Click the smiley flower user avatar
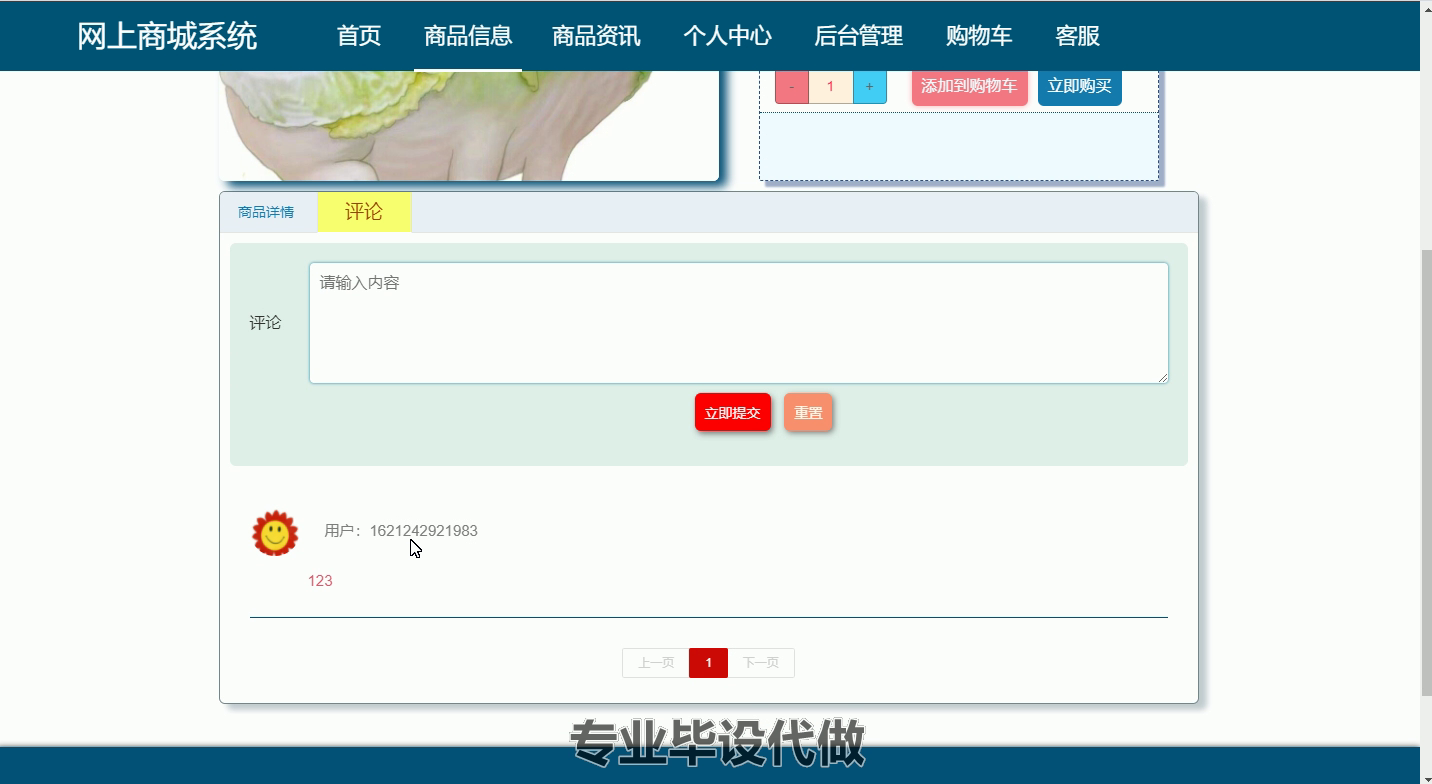Screen dimensions: 1432x784 click(275, 533)
